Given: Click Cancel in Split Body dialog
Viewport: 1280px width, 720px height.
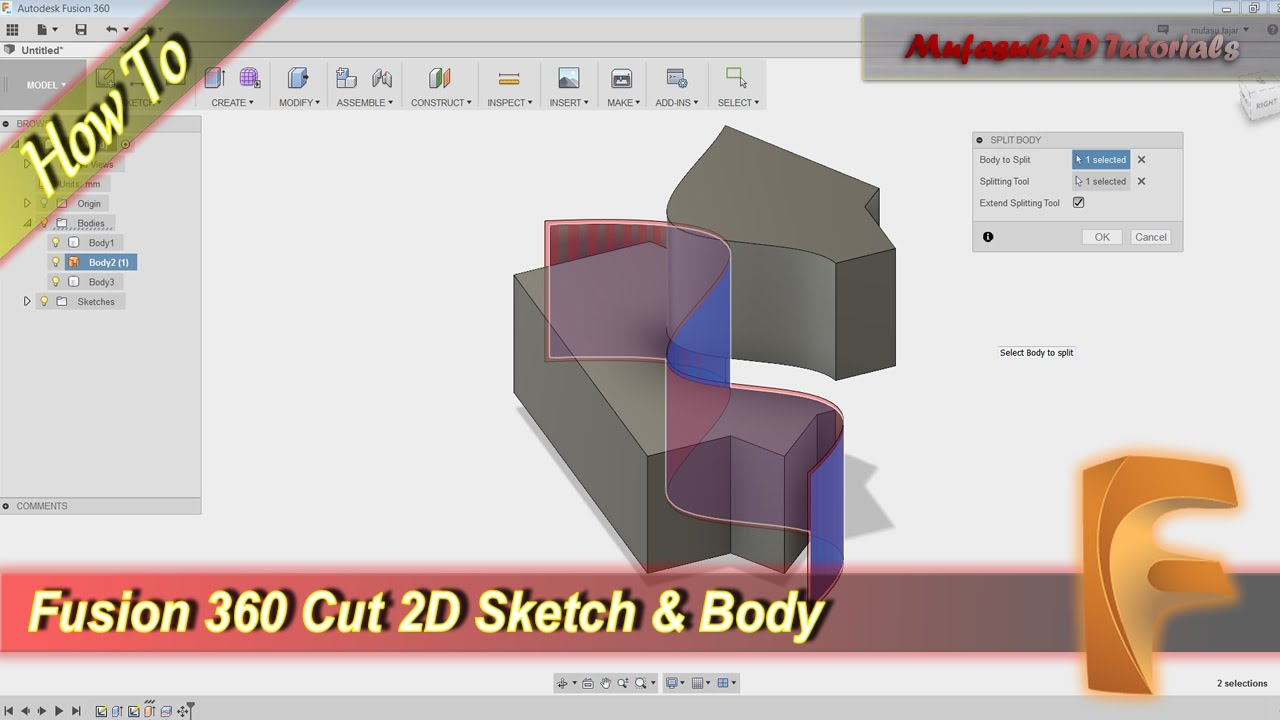Looking at the screenshot, I should point(1150,237).
